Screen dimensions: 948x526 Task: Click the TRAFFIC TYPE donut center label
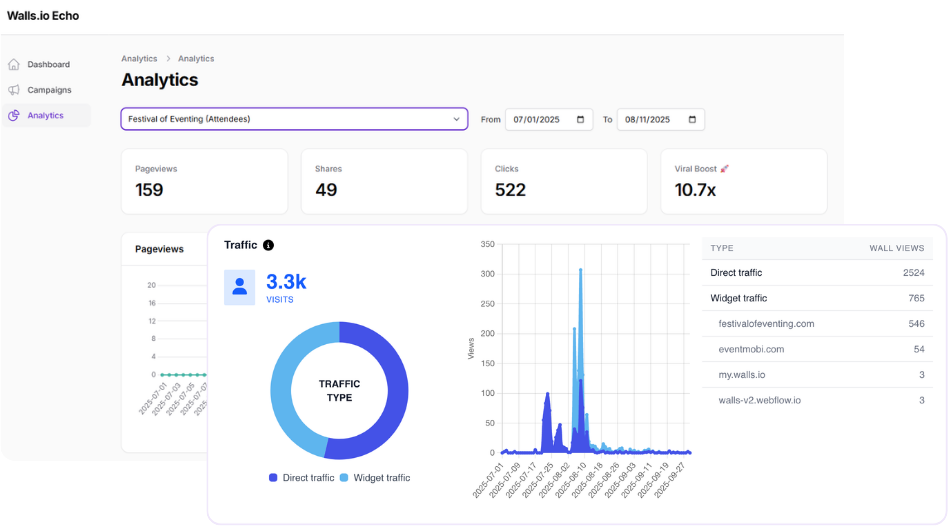click(x=339, y=391)
